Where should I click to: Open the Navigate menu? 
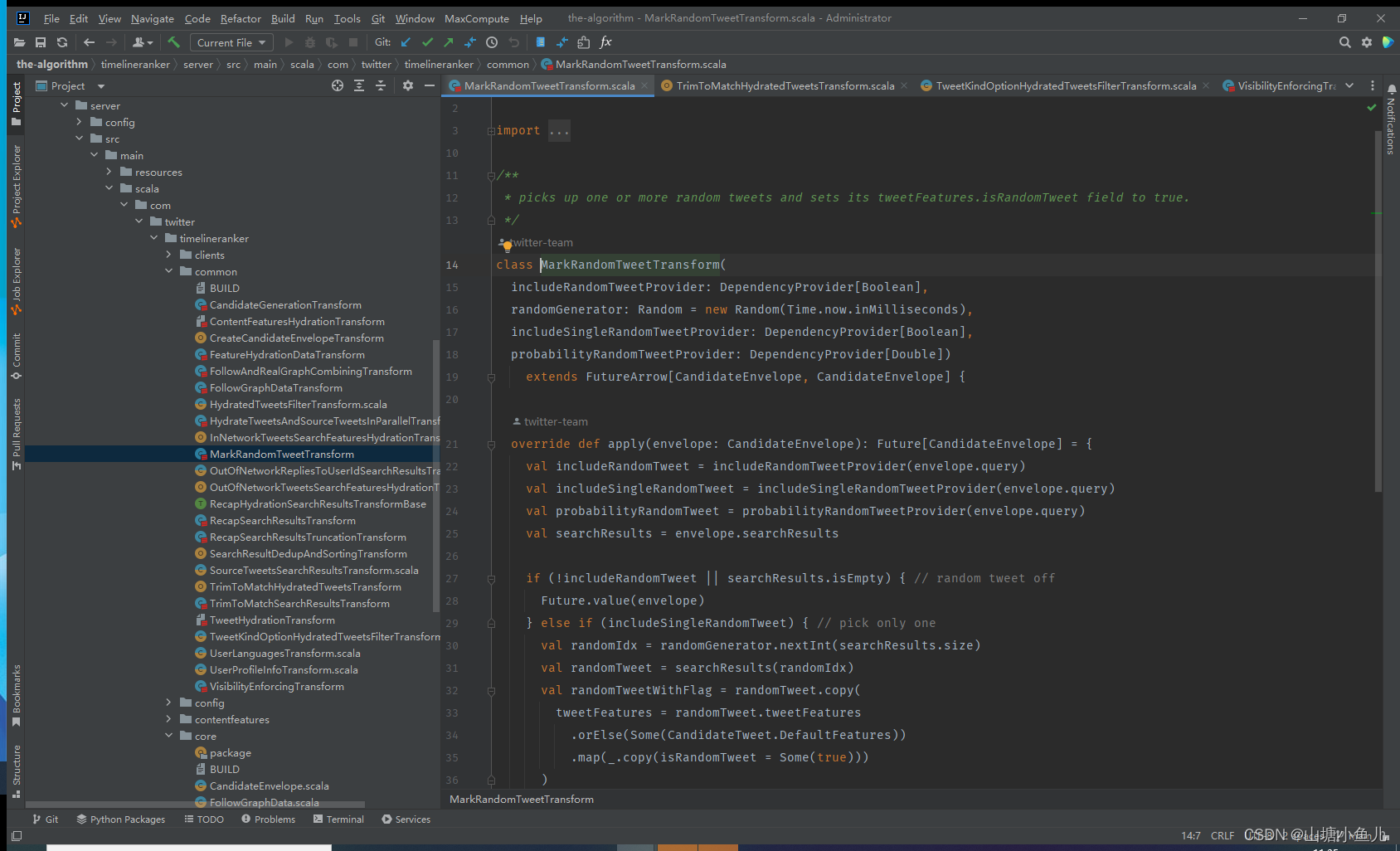click(x=153, y=18)
